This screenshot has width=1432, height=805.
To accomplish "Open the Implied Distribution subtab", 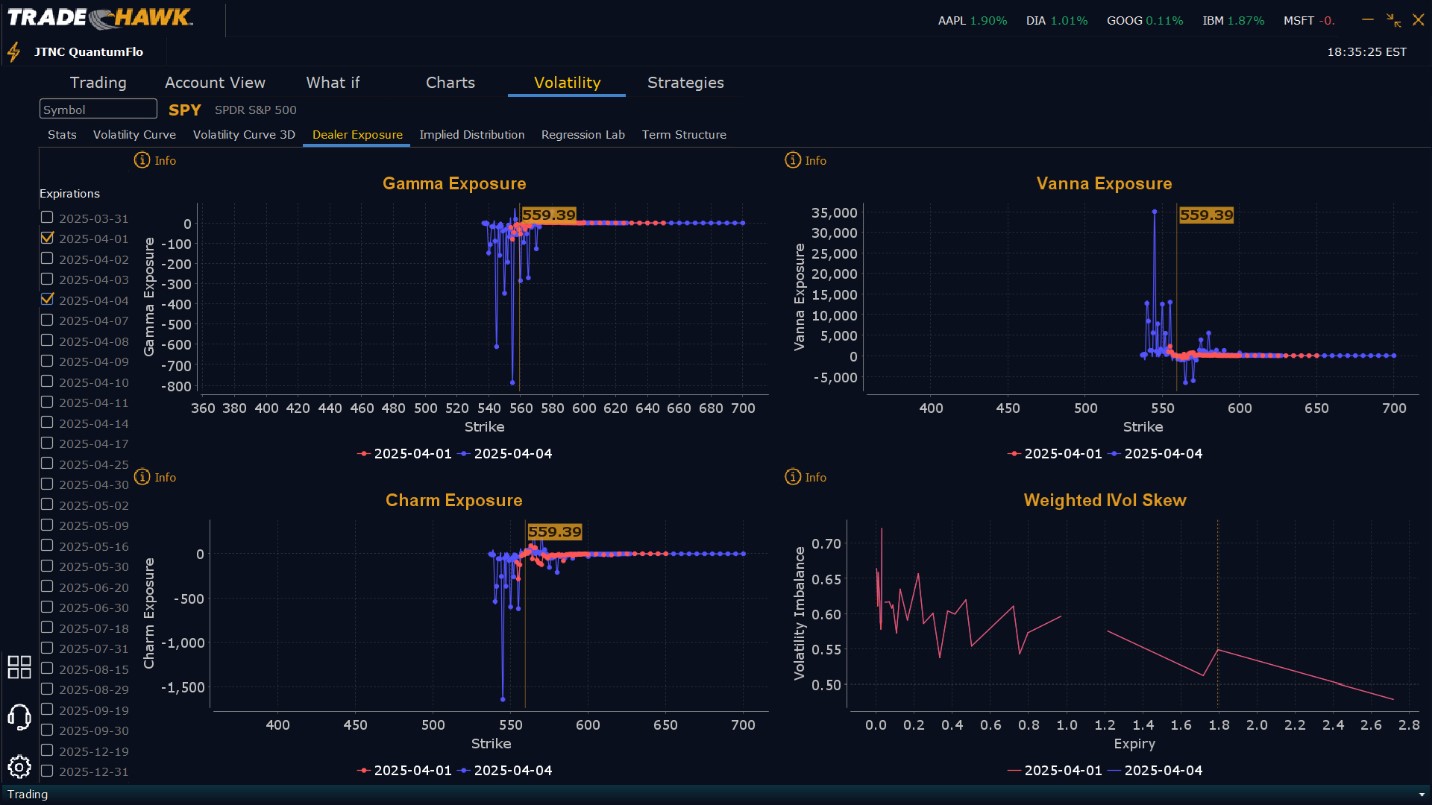I will 472,134.
